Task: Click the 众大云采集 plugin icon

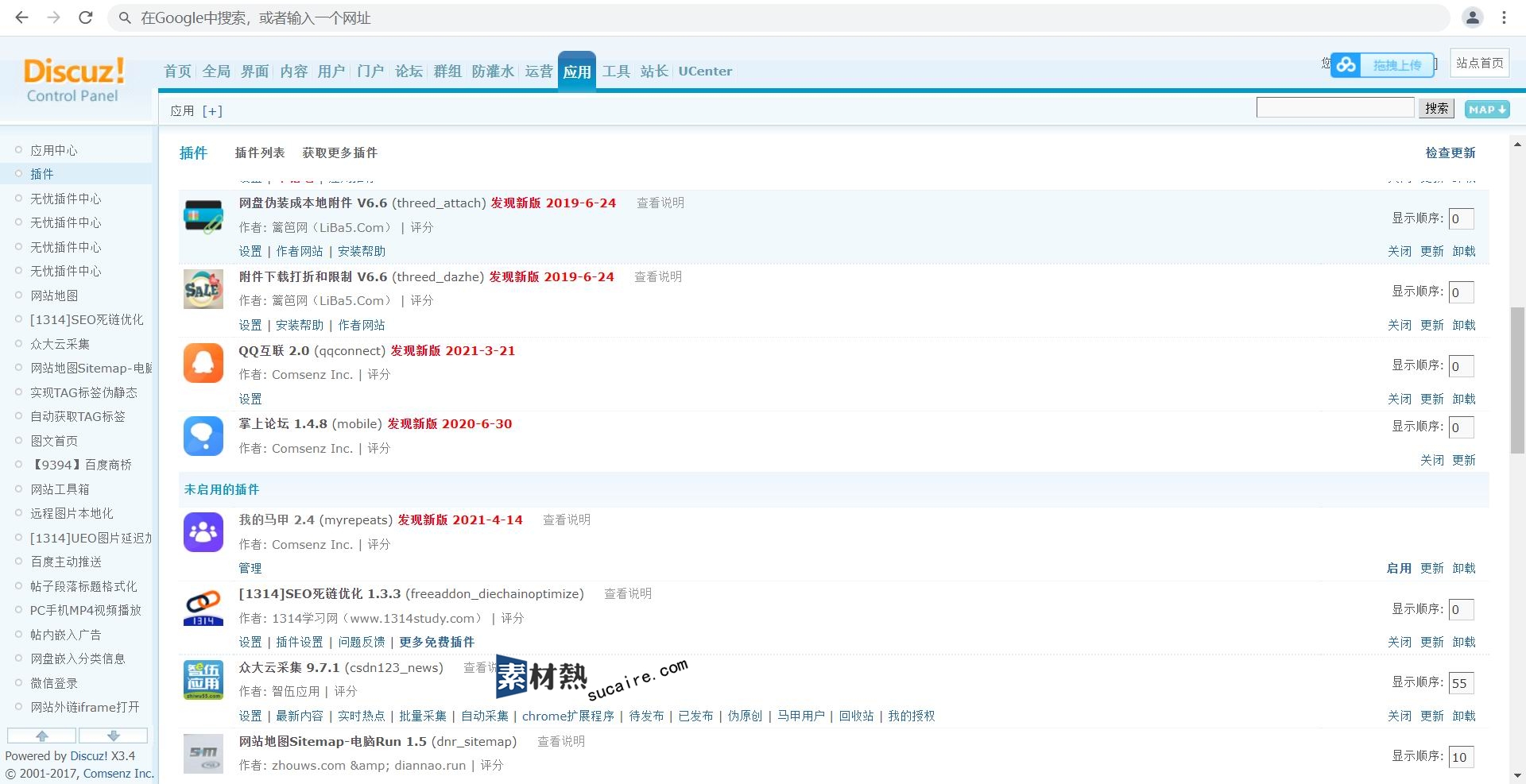Action: [203, 680]
